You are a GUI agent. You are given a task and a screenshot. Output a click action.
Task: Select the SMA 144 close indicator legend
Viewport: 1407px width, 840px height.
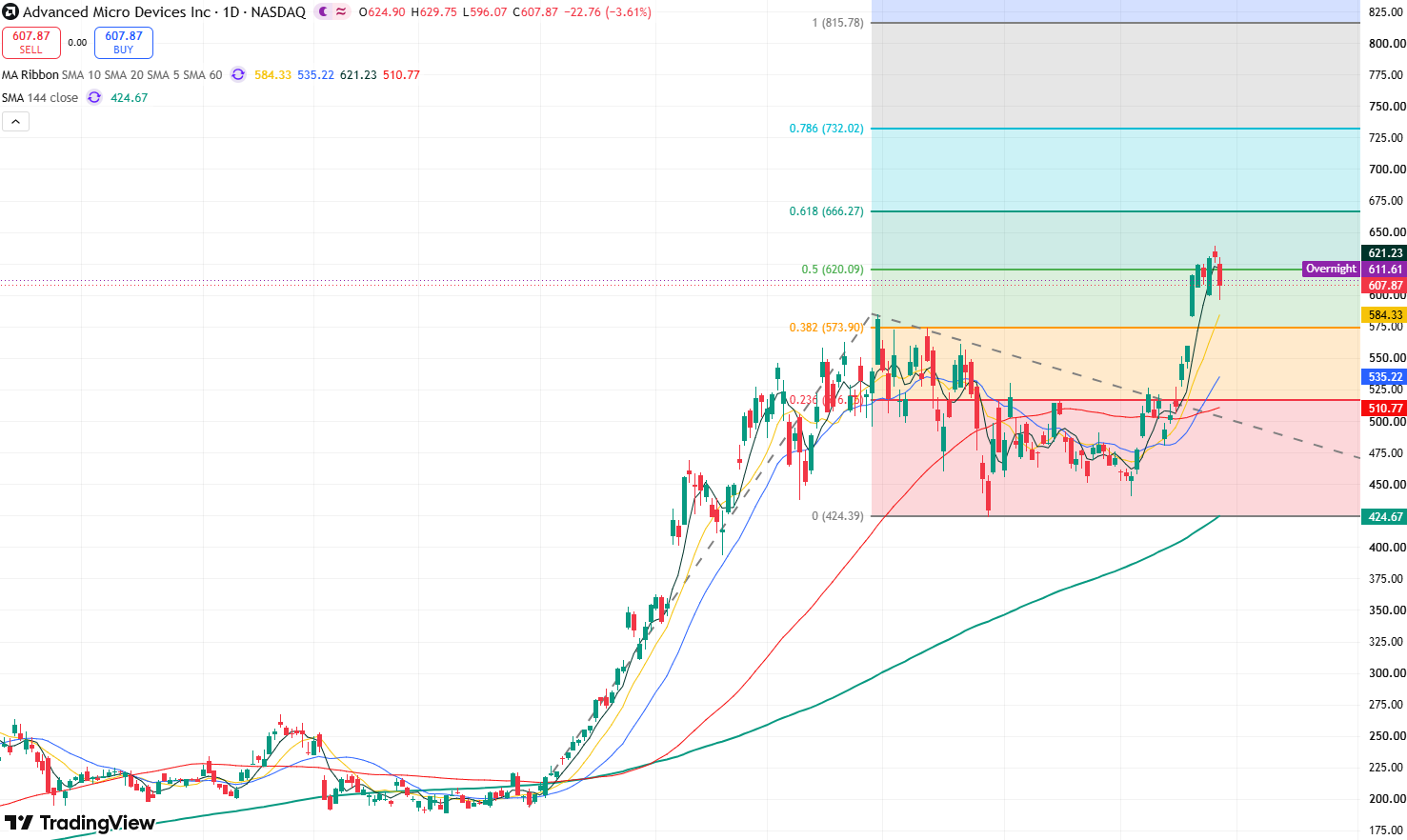40,97
